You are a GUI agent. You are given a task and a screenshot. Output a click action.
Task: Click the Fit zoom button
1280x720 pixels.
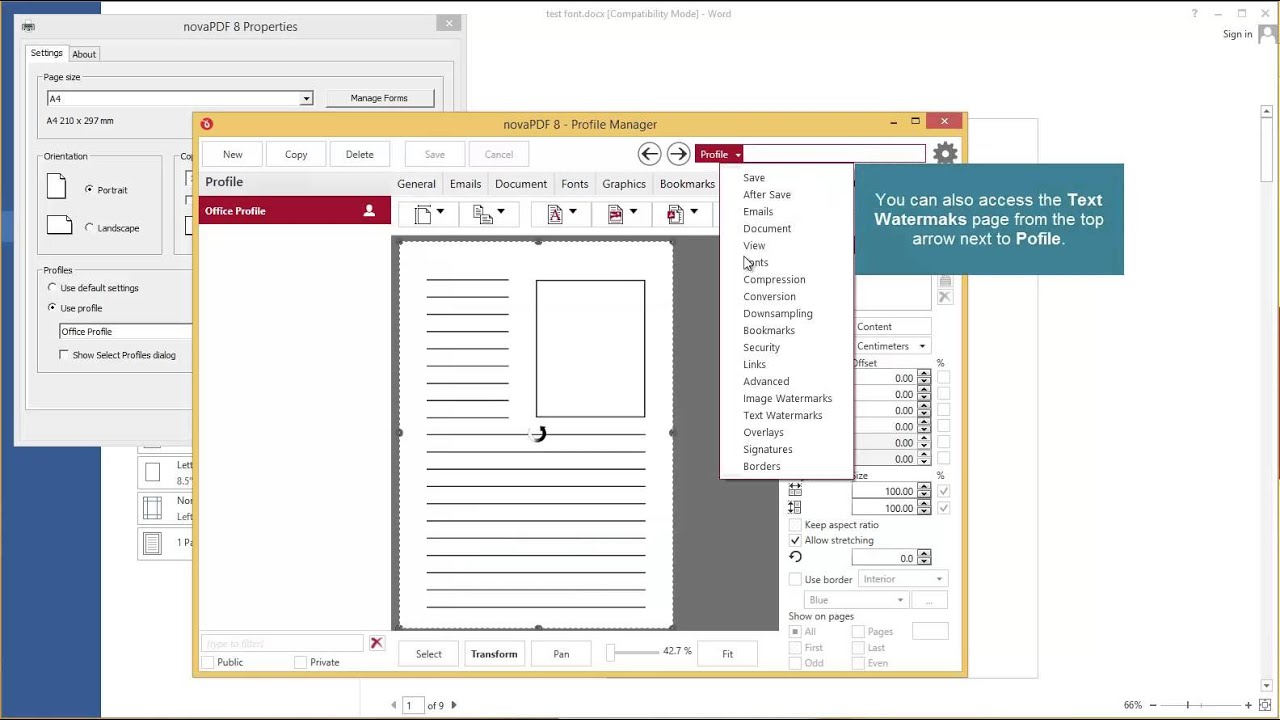(x=727, y=654)
